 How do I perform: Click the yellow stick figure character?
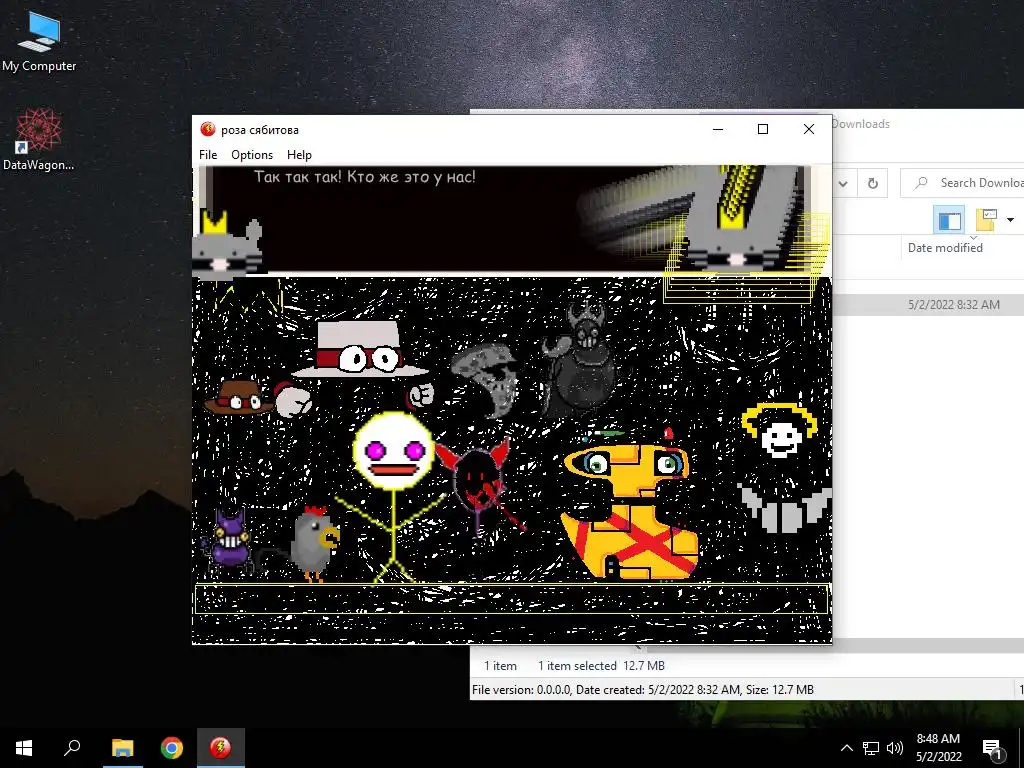click(393, 496)
